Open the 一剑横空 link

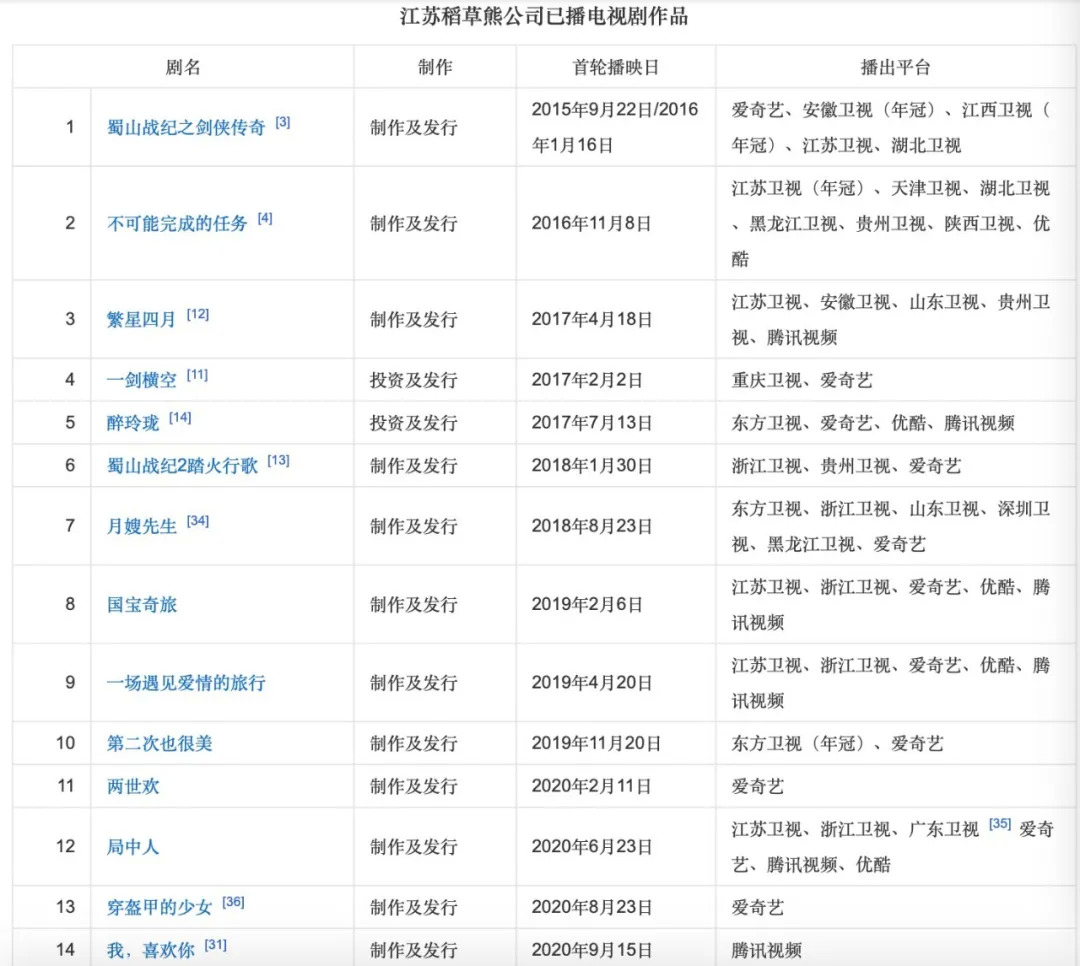pos(141,380)
